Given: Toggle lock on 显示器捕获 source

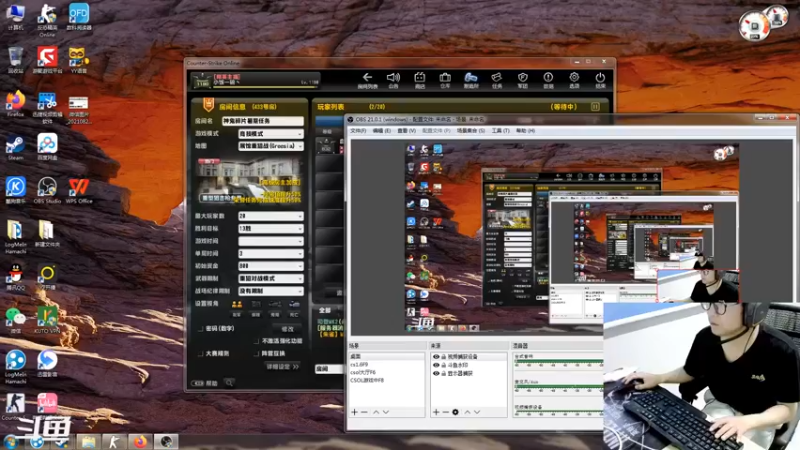Looking at the screenshot, I should [443, 373].
